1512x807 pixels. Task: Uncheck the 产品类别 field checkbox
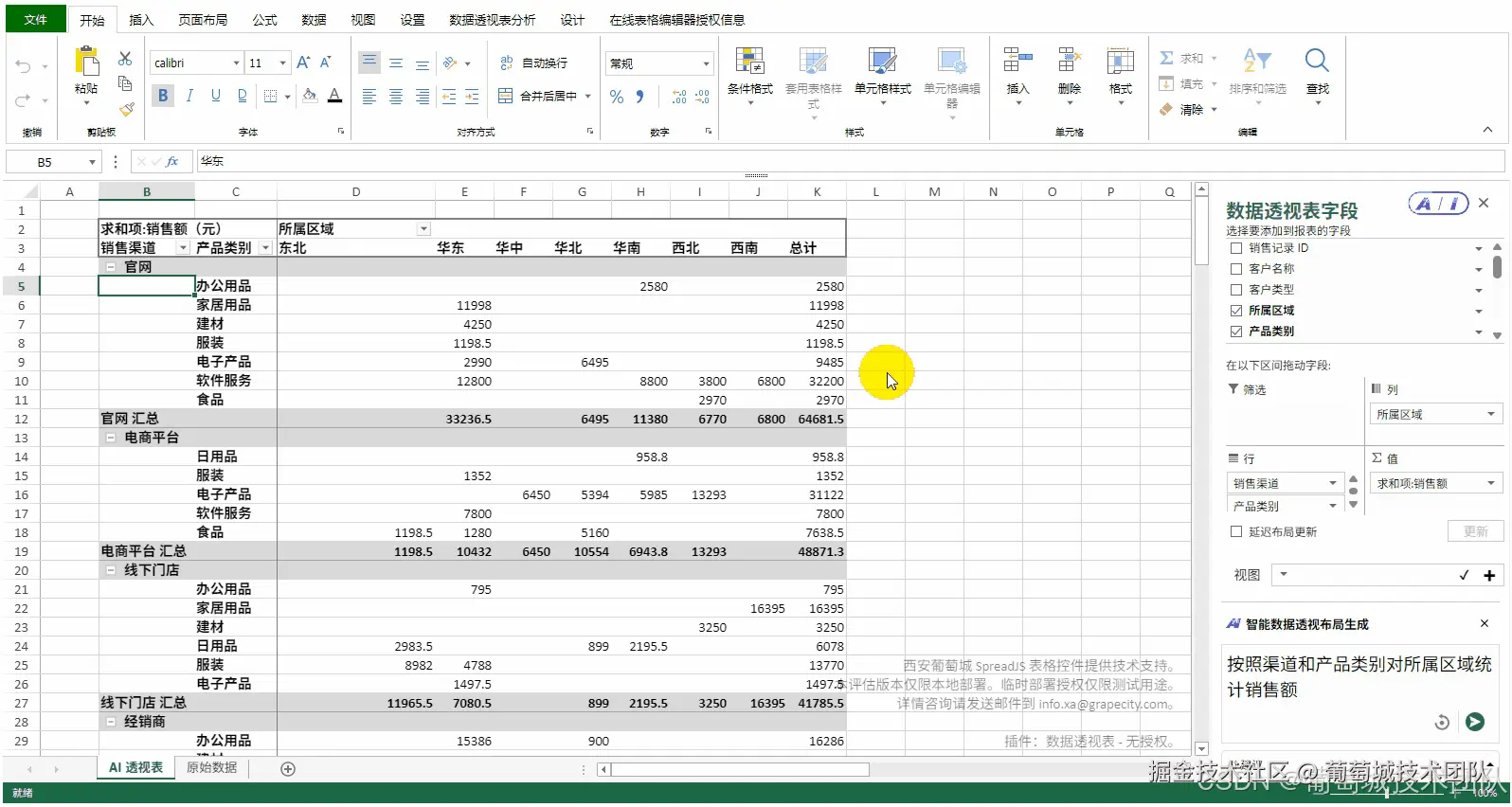pyautogui.click(x=1236, y=332)
